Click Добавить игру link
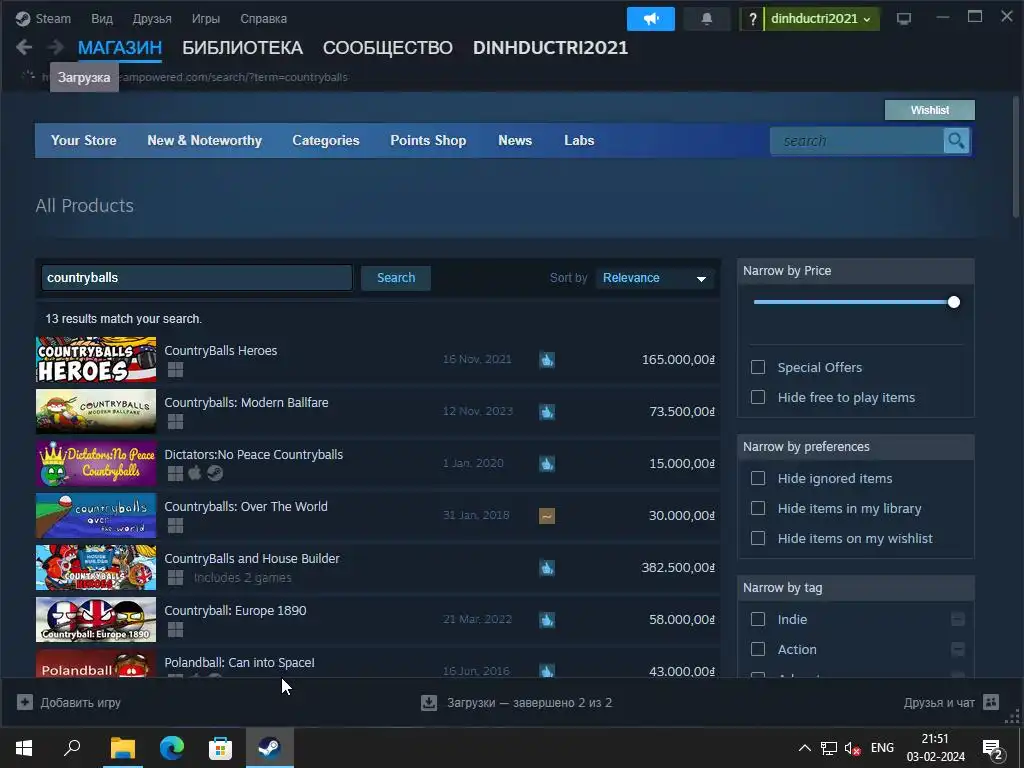This screenshot has width=1024, height=768. point(80,703)
